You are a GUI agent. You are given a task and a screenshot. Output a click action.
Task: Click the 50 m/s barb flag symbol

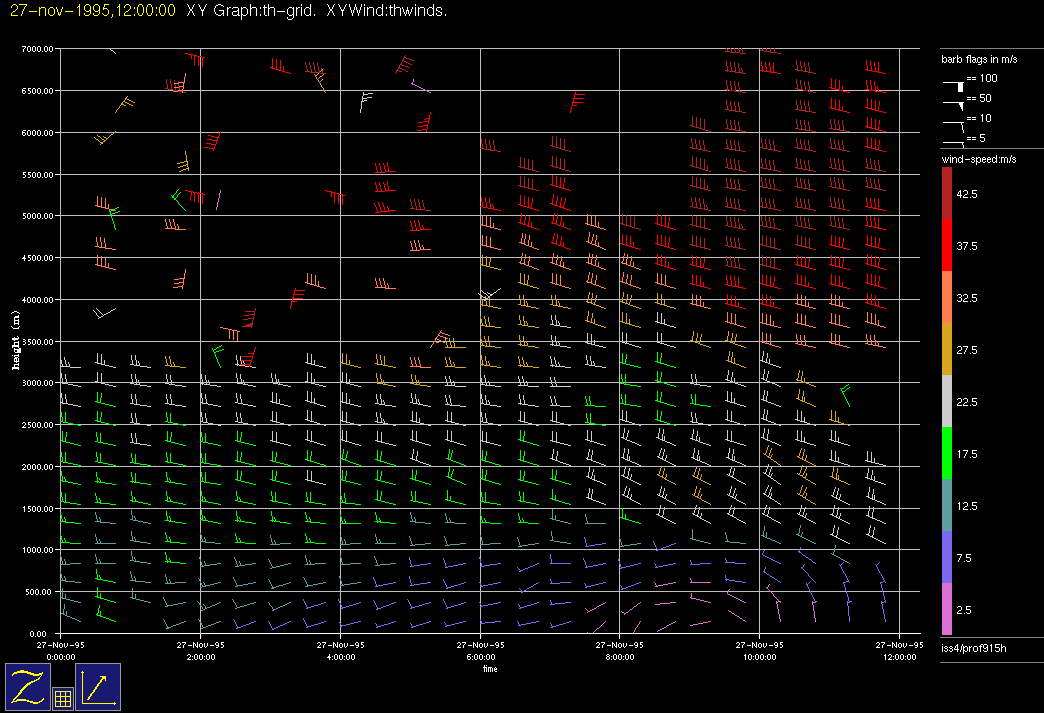click(955, 102)
